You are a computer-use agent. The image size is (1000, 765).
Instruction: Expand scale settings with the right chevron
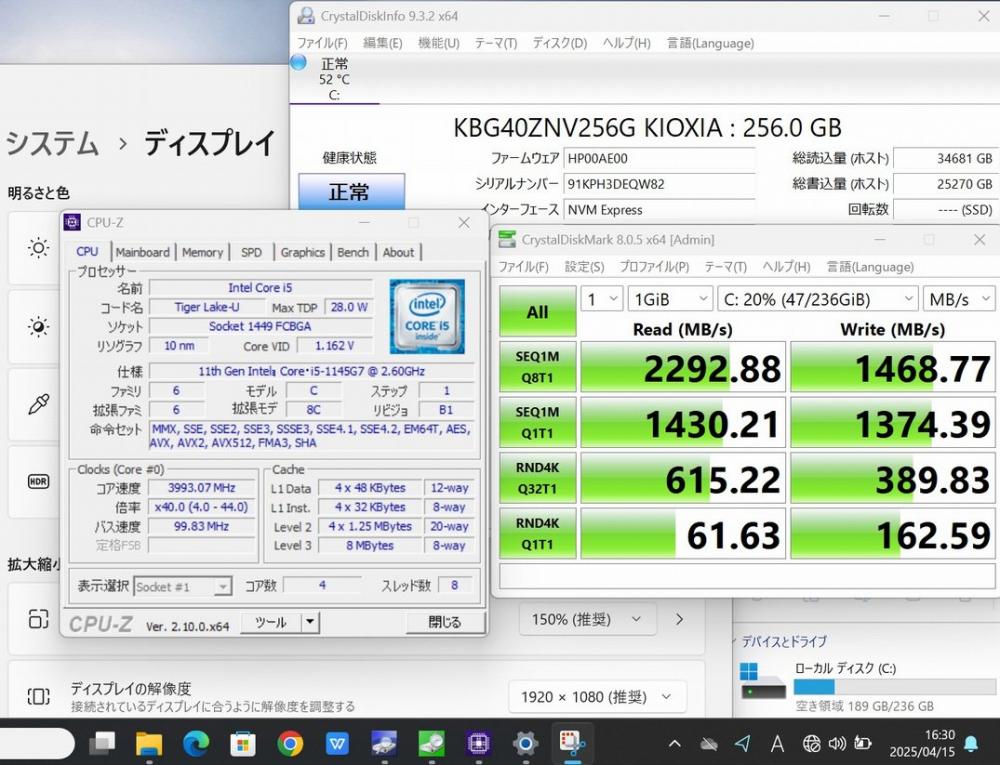point(680,619)
